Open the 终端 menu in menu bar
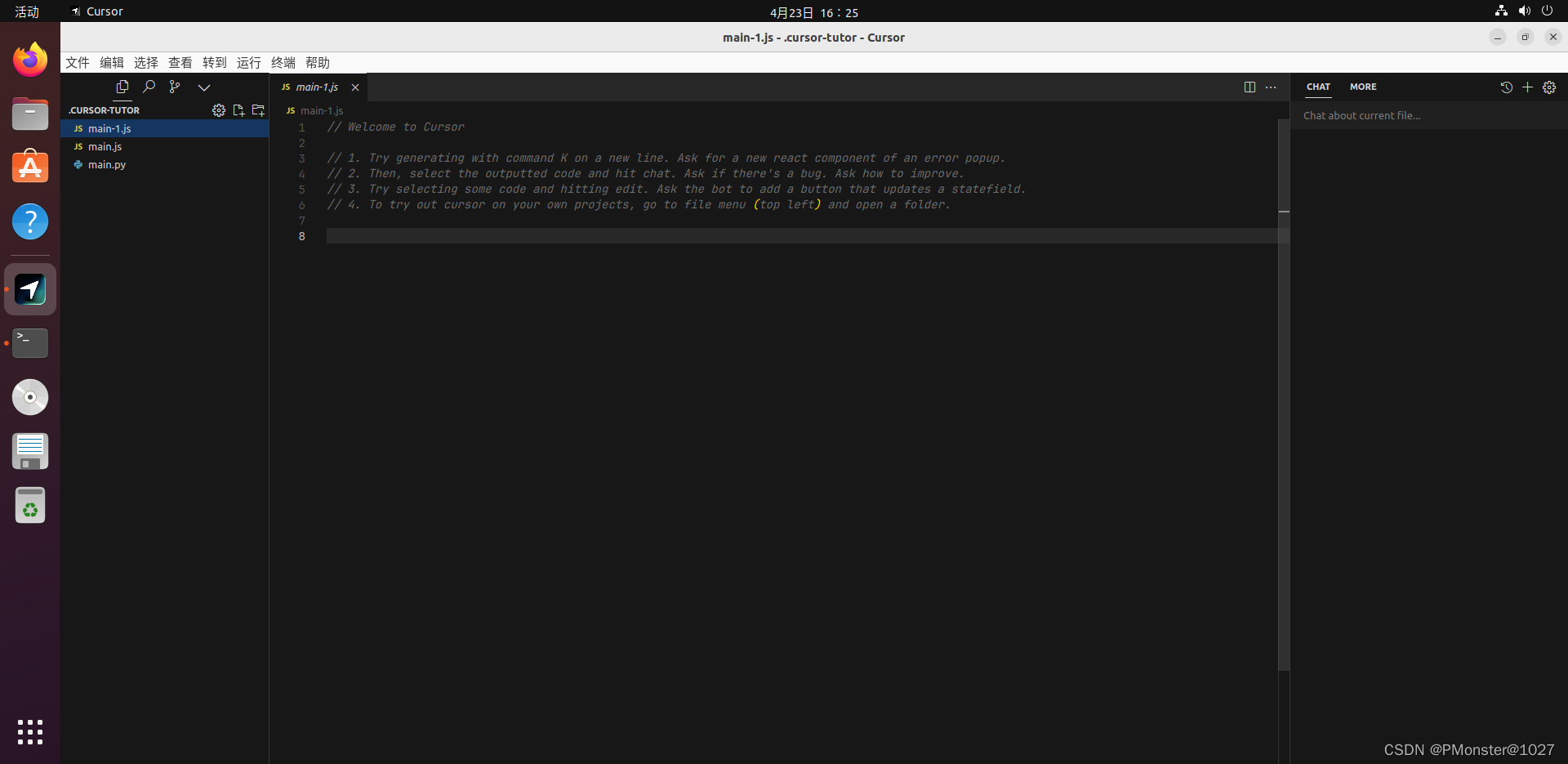The image size is (1568, 764). pos(283,62)
